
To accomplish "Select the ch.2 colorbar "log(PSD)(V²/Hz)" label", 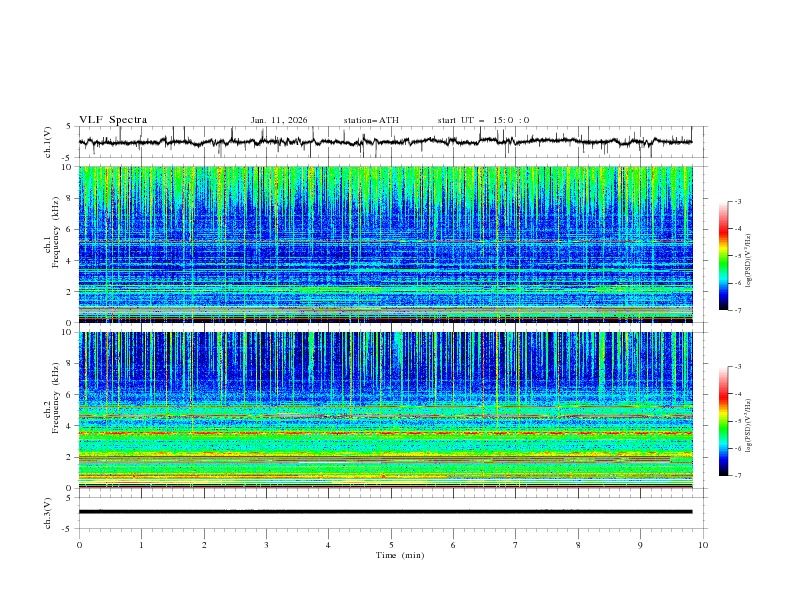I will tap(749, 425).
